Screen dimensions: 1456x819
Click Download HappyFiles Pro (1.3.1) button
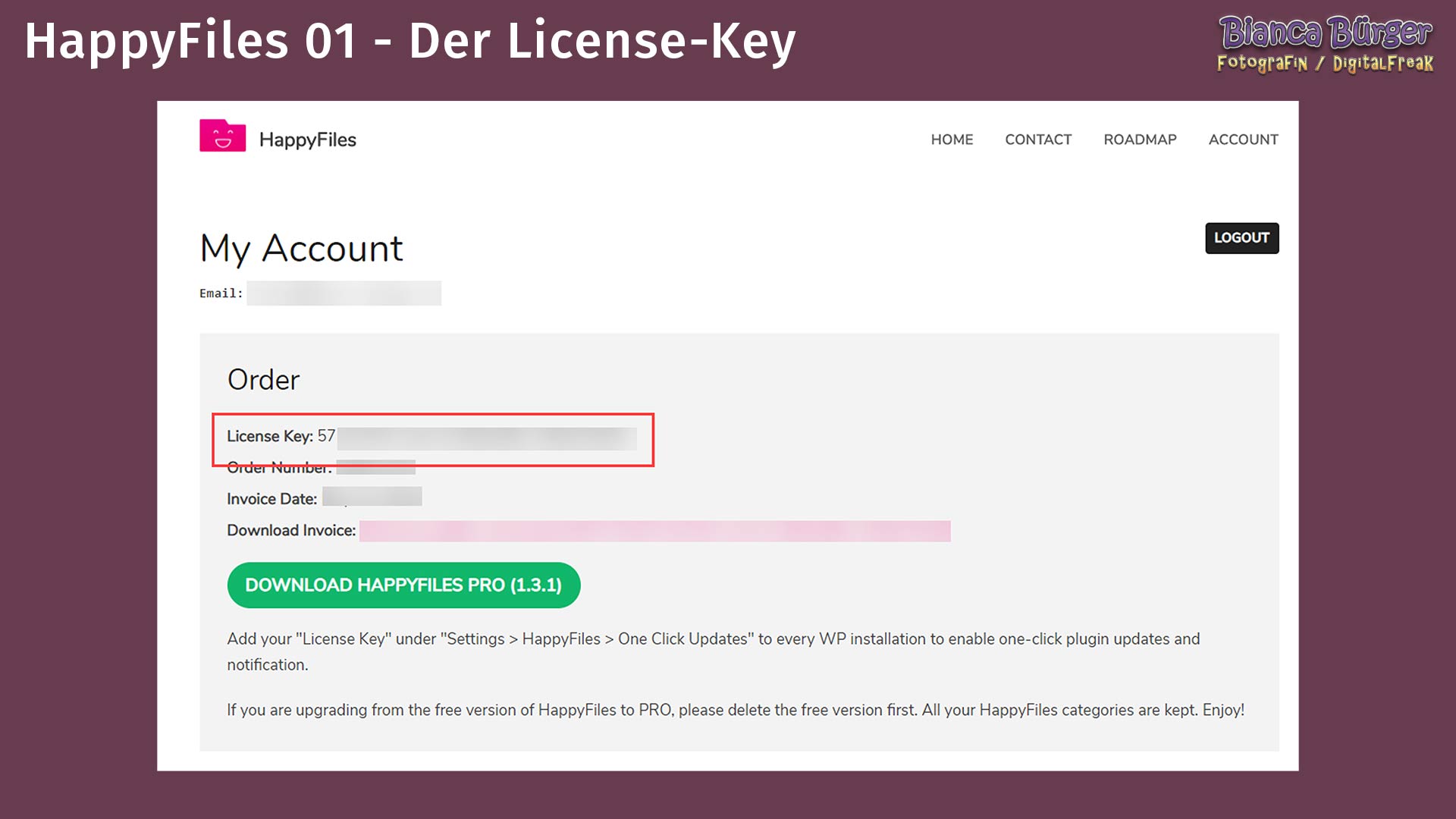pyautogui.click(x=403, y=585)
